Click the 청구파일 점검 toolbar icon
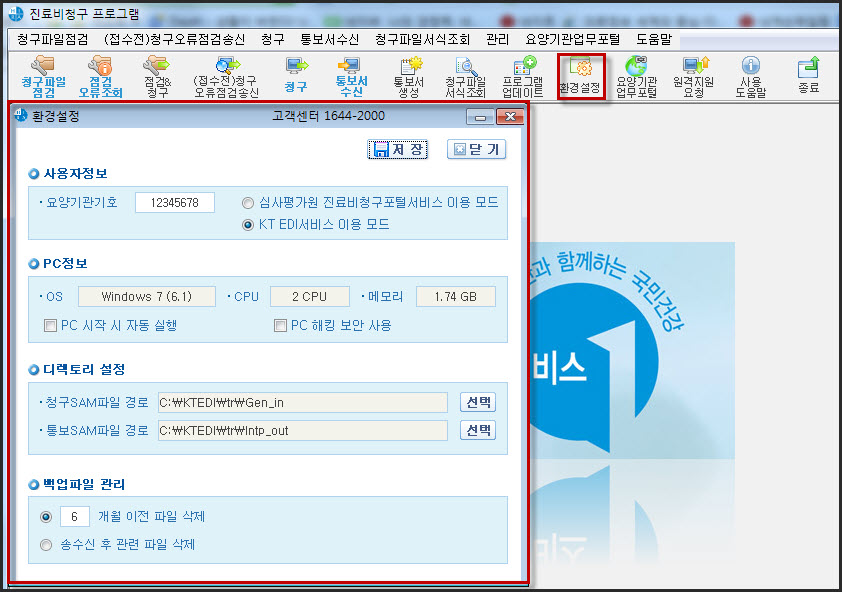This screenshot has height=592, width=842. 43,76
